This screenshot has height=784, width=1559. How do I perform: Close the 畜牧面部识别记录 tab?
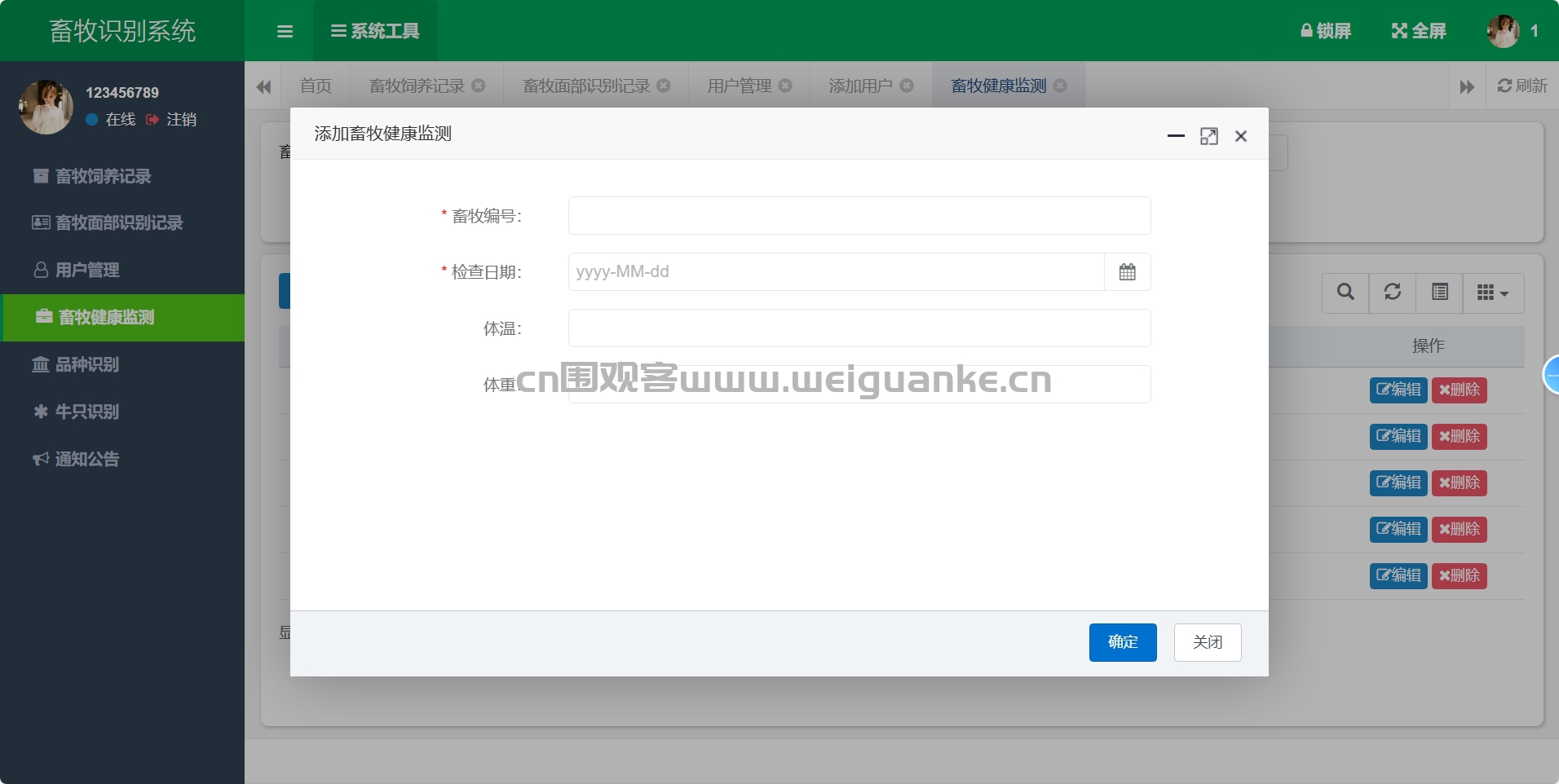(664, 86)
